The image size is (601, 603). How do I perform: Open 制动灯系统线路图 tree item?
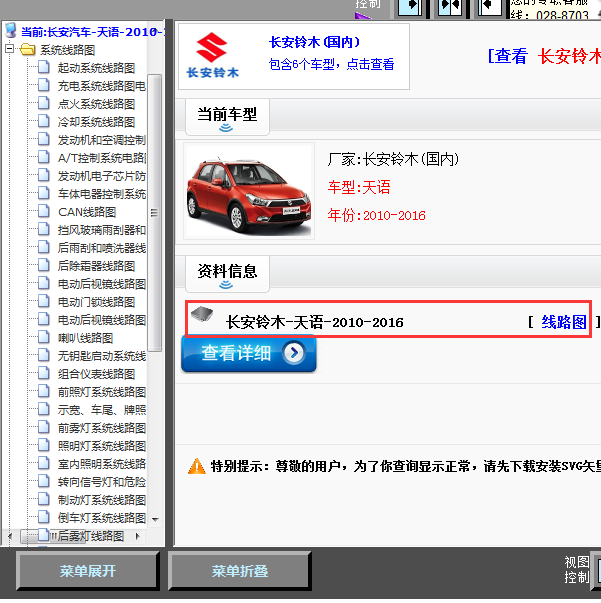102,500
